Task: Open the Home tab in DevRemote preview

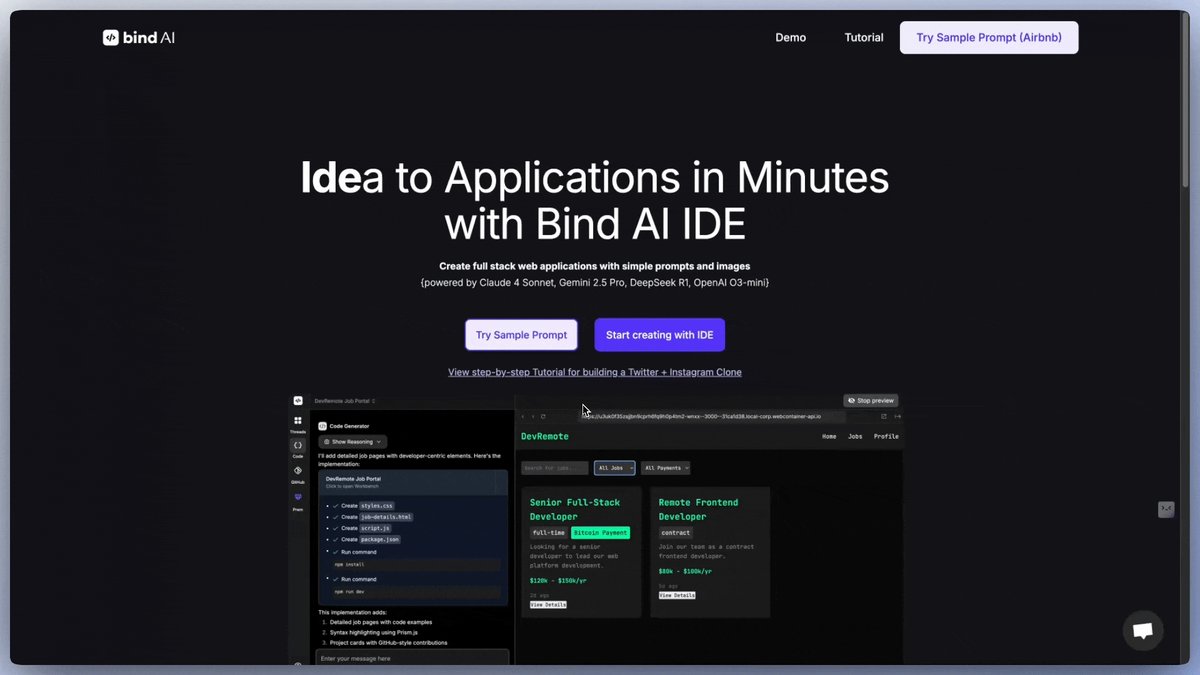Action: click(829, 436)
